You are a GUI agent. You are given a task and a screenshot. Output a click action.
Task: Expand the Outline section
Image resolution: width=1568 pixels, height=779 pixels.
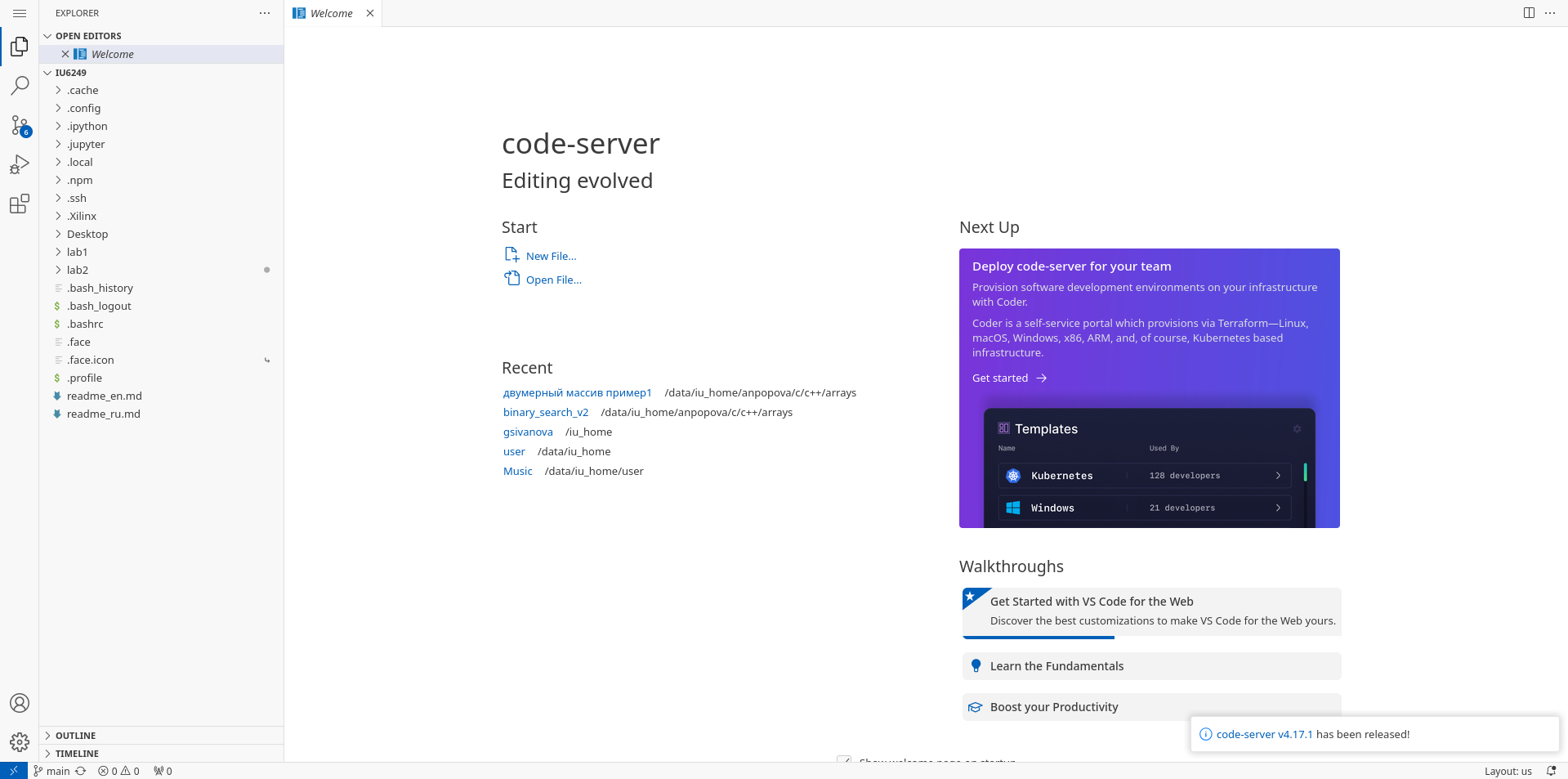(76, 735)
